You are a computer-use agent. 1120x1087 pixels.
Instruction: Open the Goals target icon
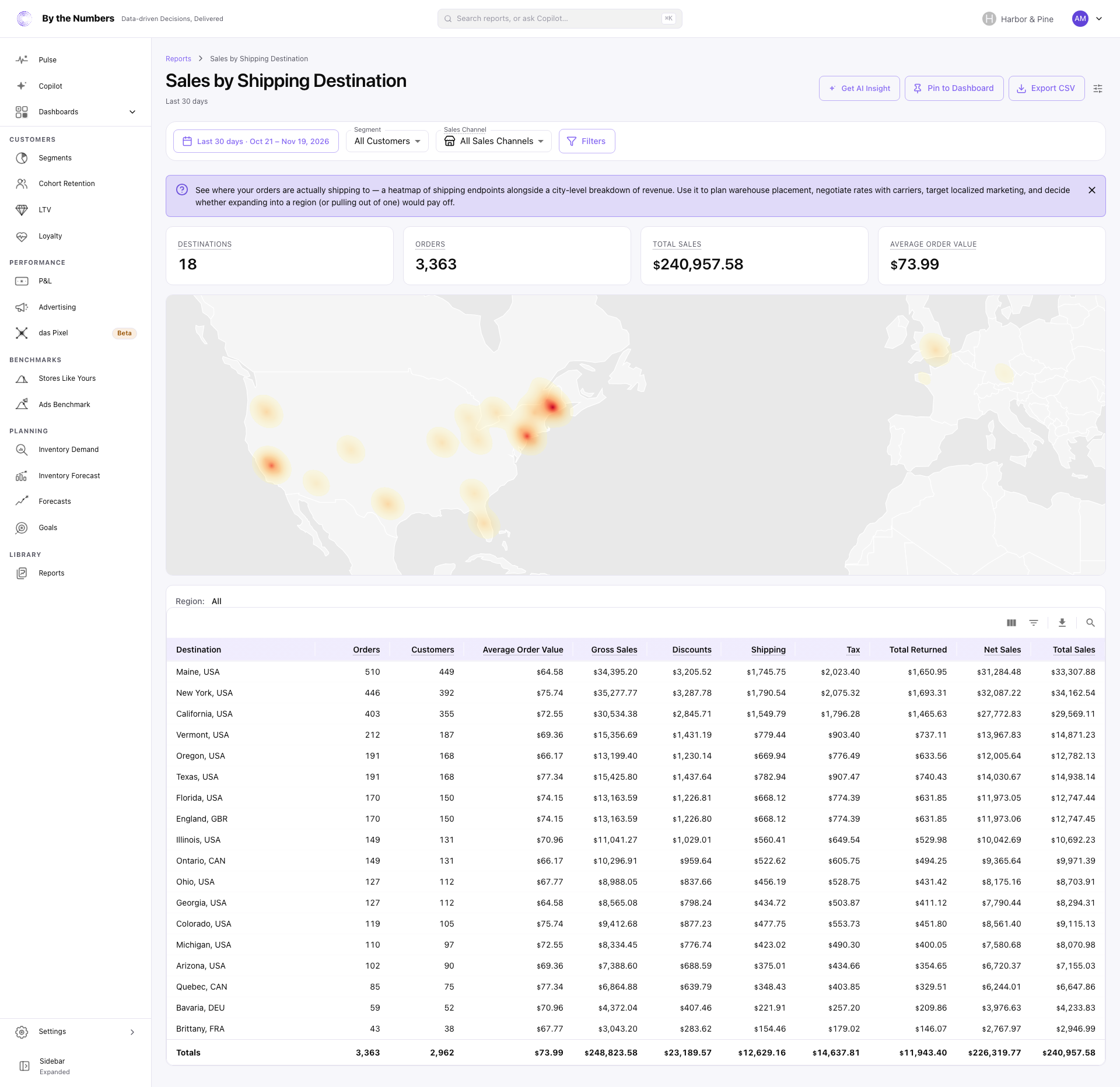[x=22, y=528]
